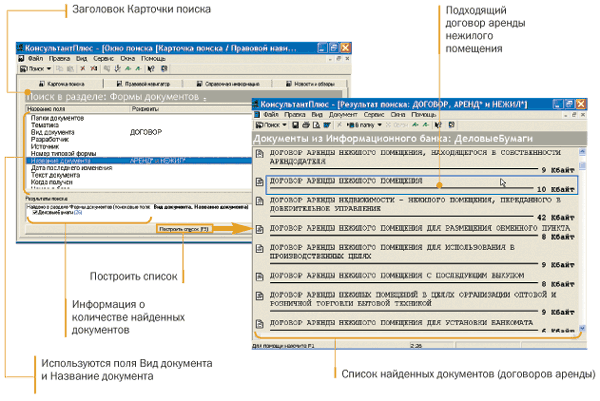
Task: Click the print icon in the results toolbar
Action: click(x=306, y=125)
